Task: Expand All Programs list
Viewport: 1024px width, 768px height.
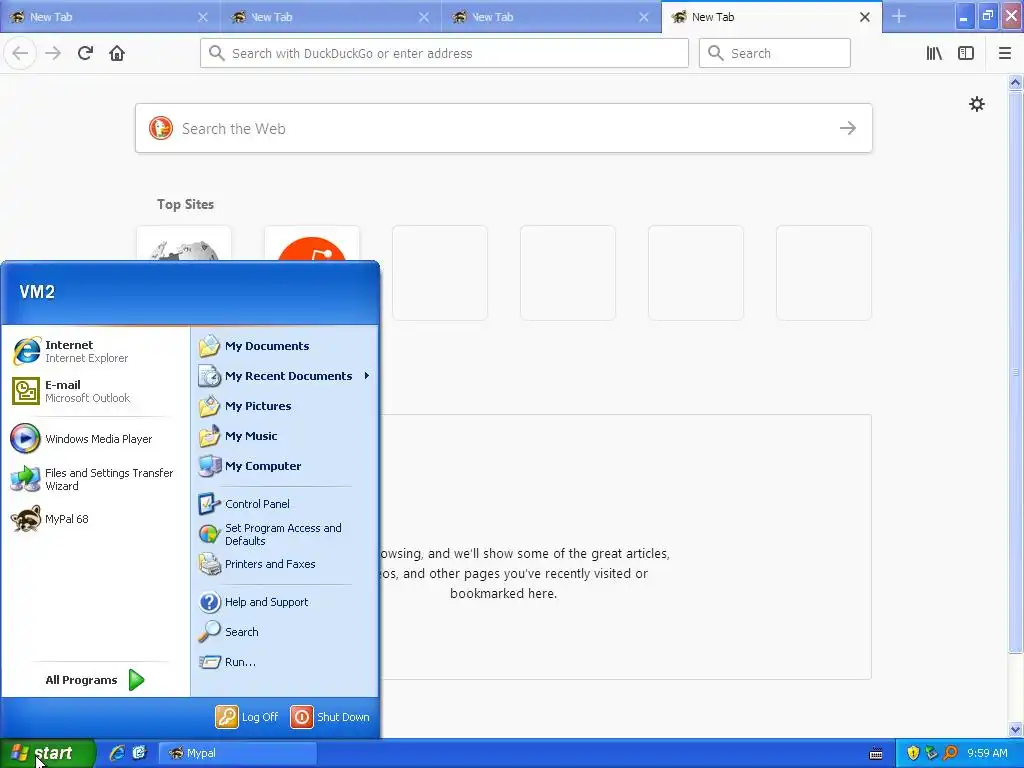Action: coord(95,680)
